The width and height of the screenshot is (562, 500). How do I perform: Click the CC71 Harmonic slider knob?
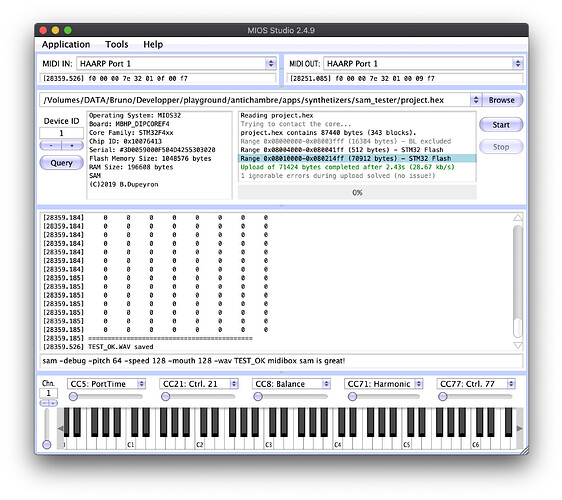pos(352,397)
